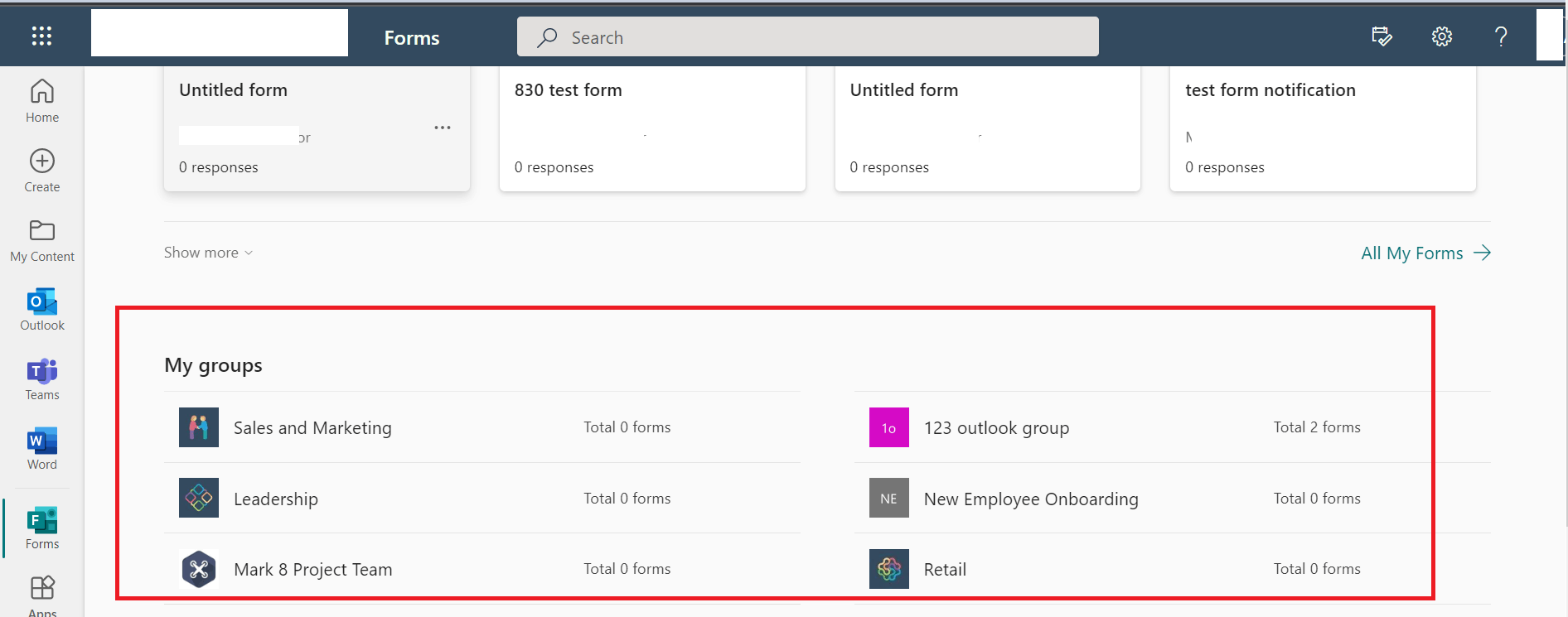
Task: Click the Sales and Marketing group icon
Action: pos(199,427)
